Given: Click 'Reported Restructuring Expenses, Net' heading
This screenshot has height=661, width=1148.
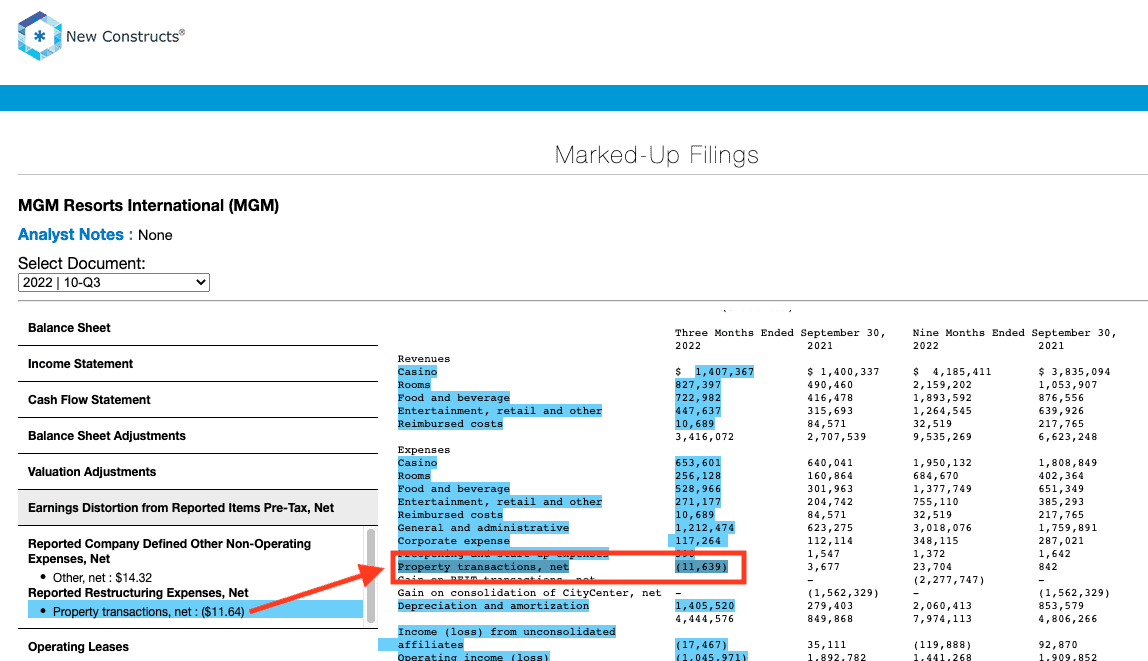Looking at the screenshot, I should (x=138, y=593).
